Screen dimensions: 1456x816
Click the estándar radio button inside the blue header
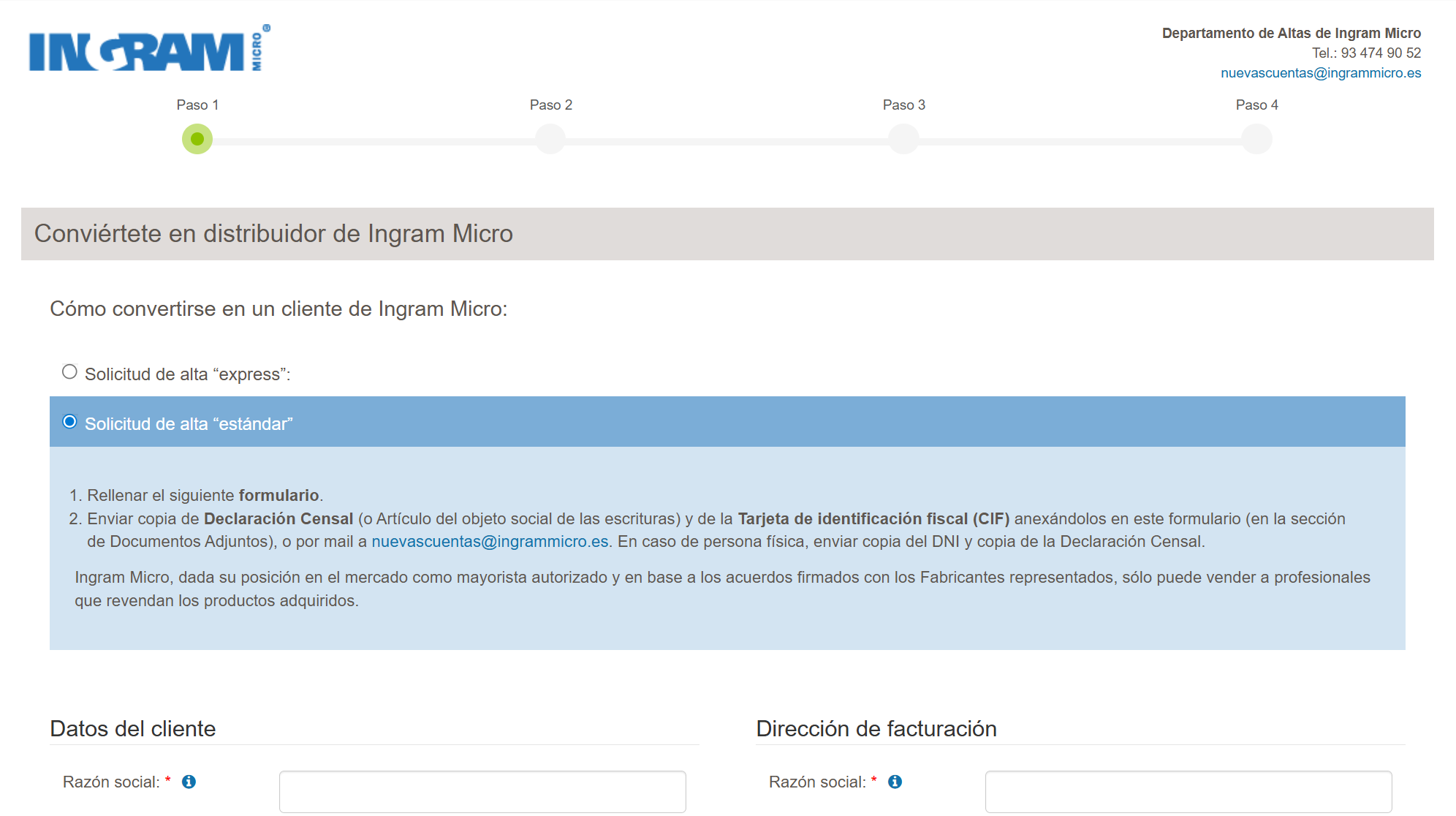click(x=69, y=421)
